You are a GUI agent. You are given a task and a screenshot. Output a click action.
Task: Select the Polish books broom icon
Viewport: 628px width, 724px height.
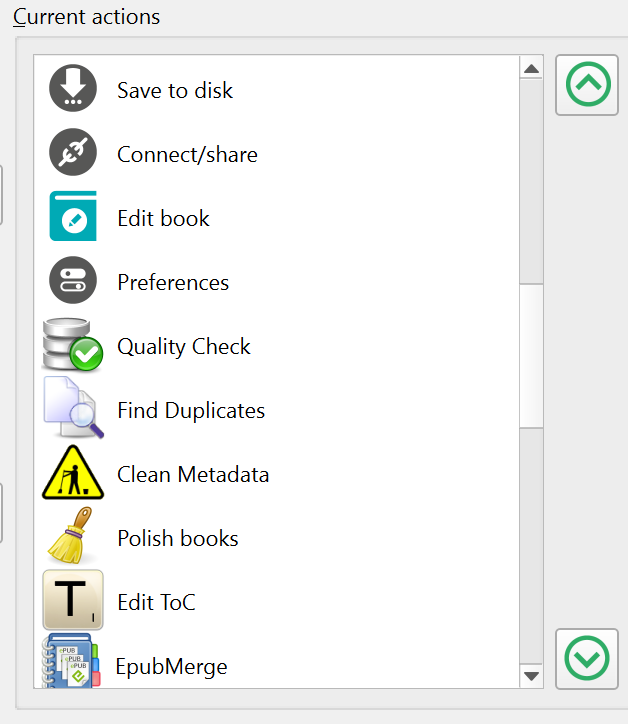(x=73, y=538)
